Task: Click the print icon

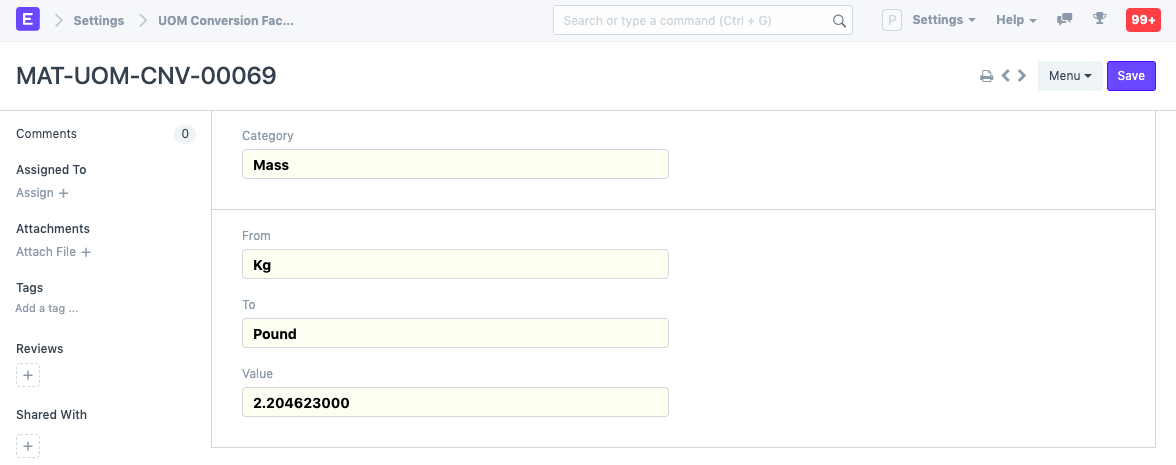Action: point(986,76)
